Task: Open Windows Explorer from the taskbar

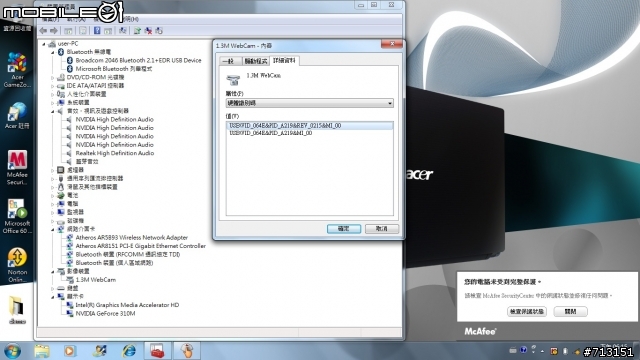Action: coord(41,351)
